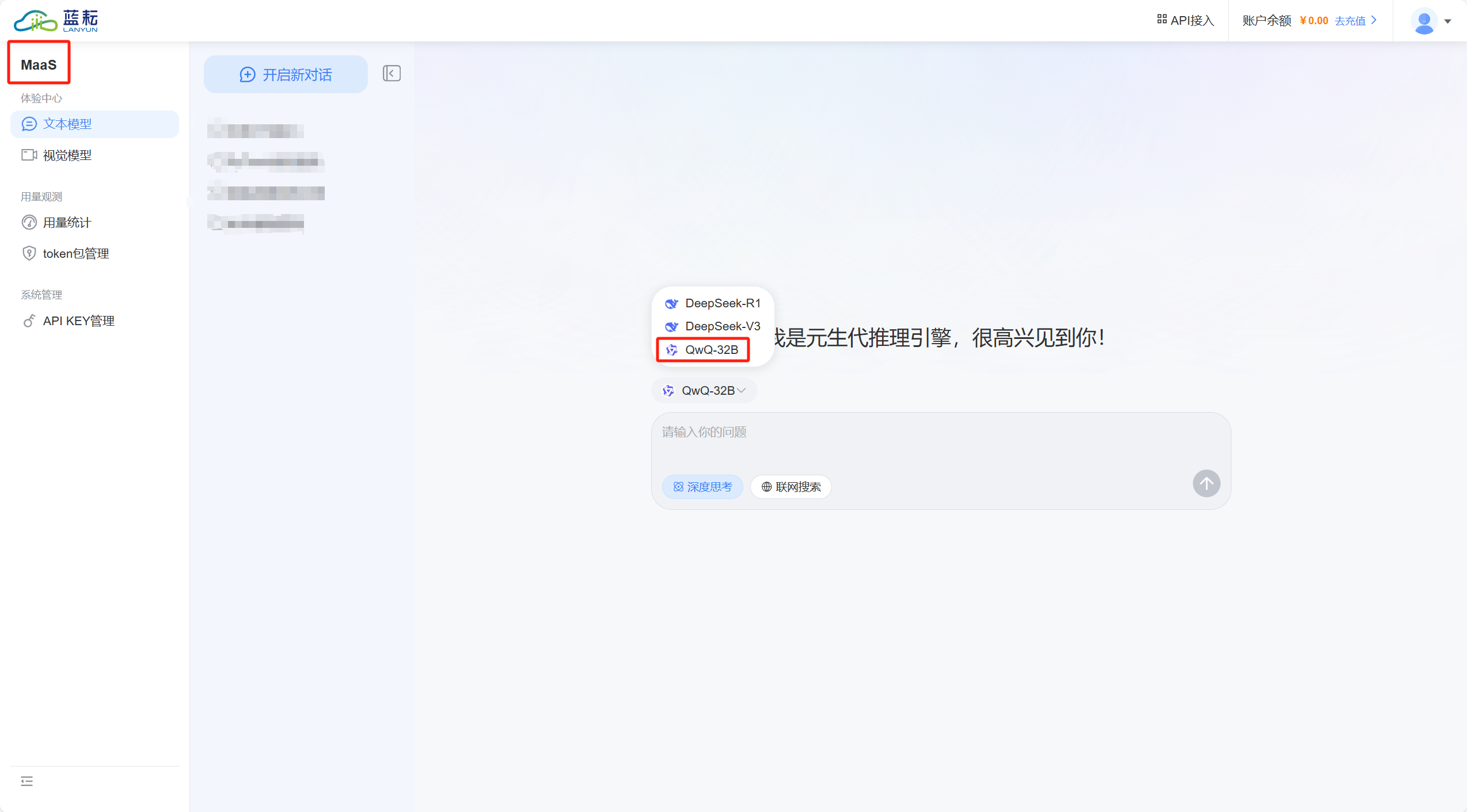Switch to 视觉模型 section
This screenshot has height=812, width=1467.
(x=67, y=155)
